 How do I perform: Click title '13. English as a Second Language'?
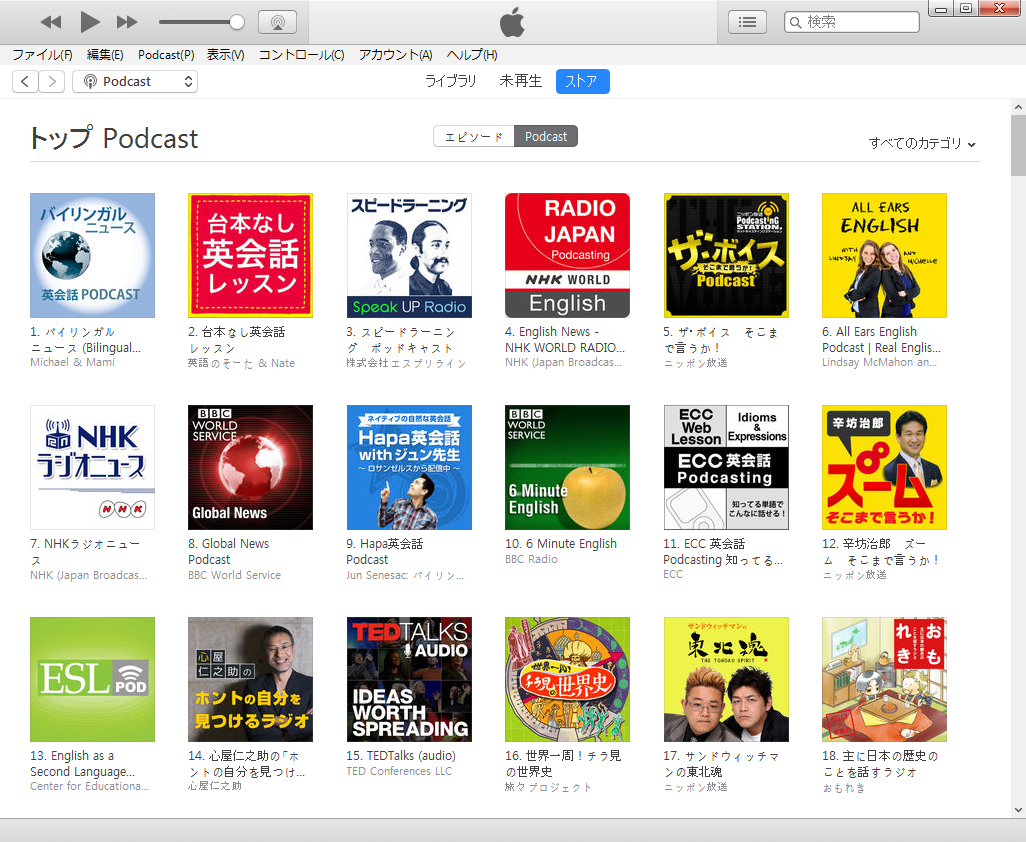pyautogui.click(x=82, y=763)
